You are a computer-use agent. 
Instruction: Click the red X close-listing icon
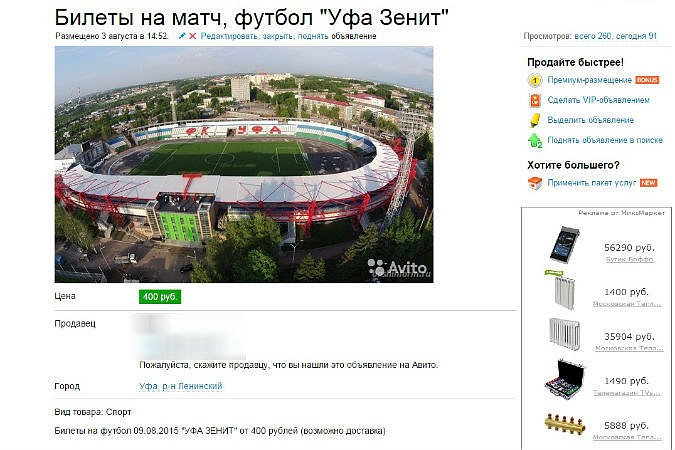click(192, 36)
